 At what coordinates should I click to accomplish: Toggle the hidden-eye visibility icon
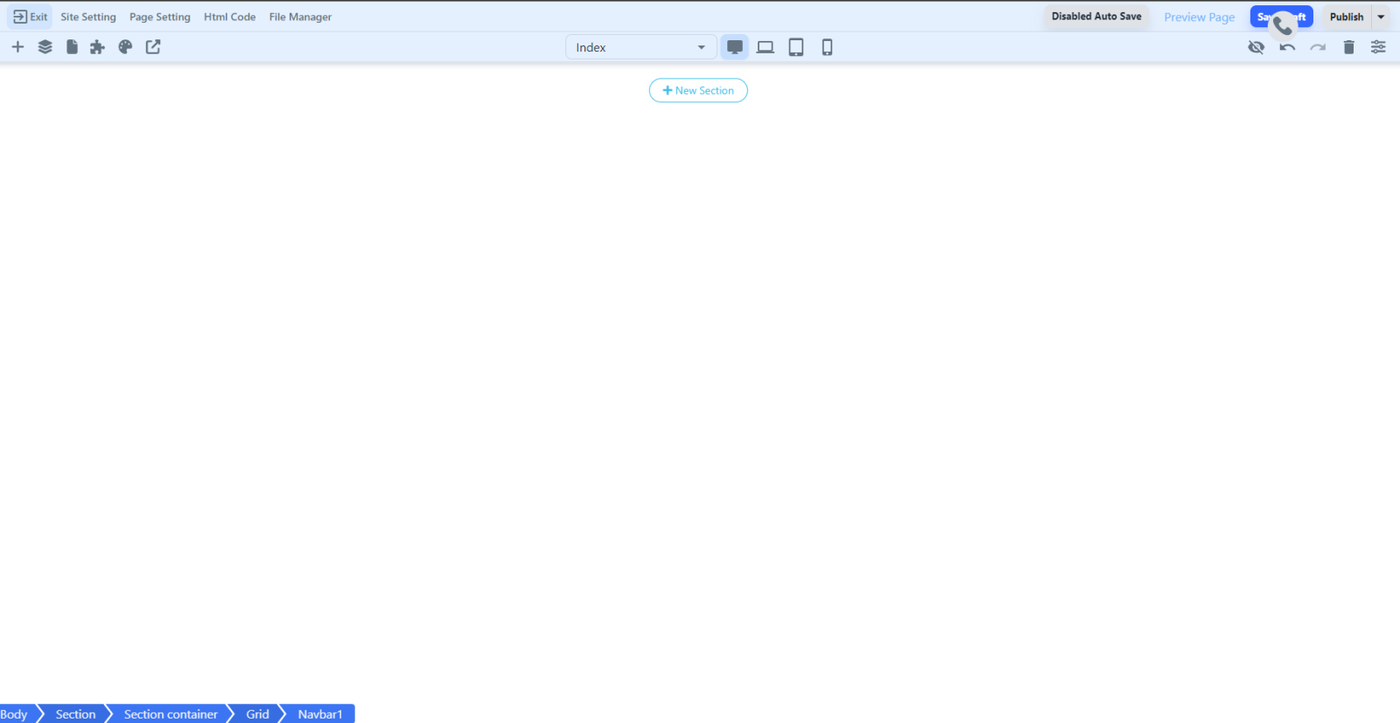pos(1256,47)
